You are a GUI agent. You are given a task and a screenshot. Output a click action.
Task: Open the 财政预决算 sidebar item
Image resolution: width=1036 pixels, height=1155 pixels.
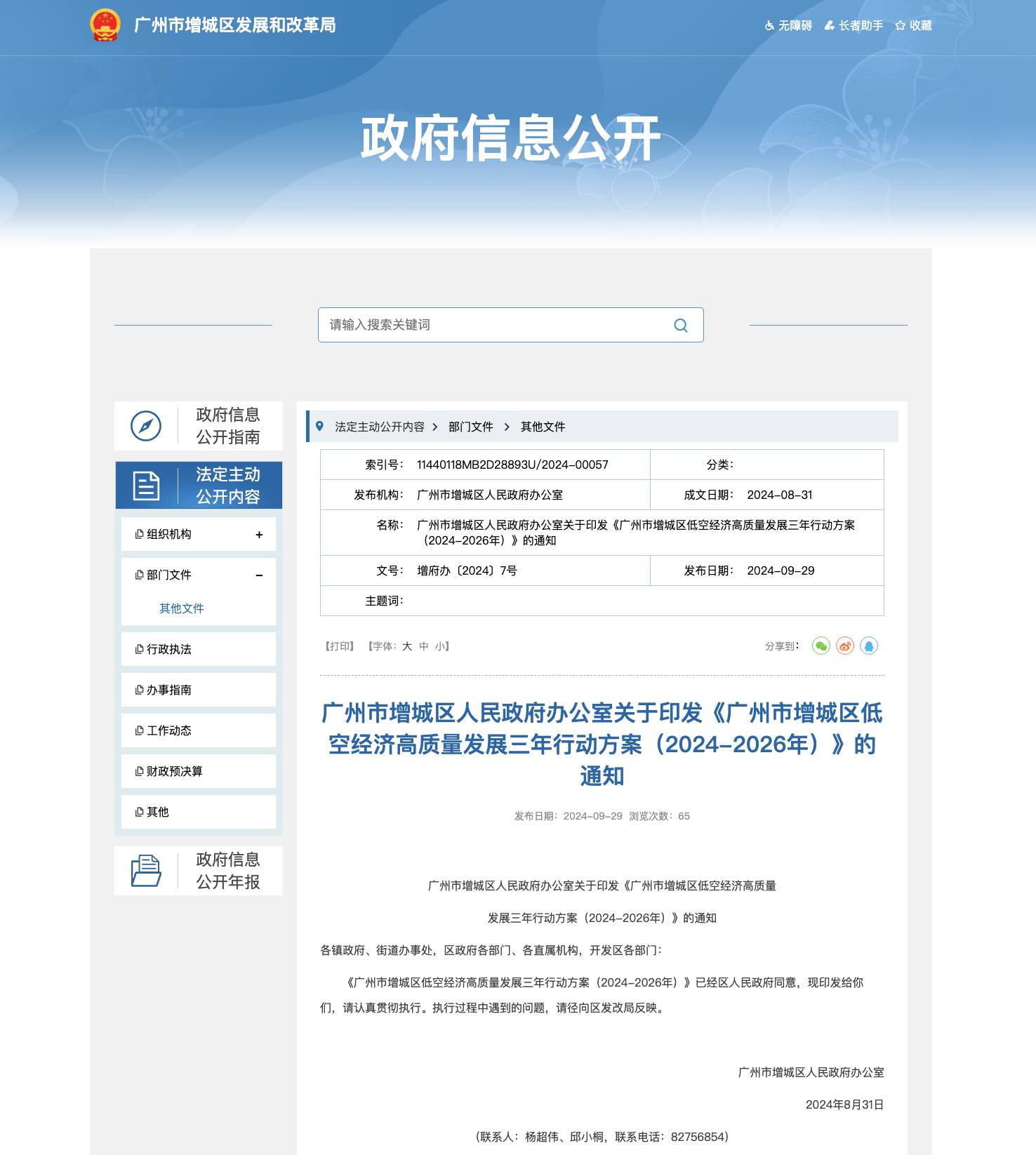pyautogui.click(x=174, y=772)
